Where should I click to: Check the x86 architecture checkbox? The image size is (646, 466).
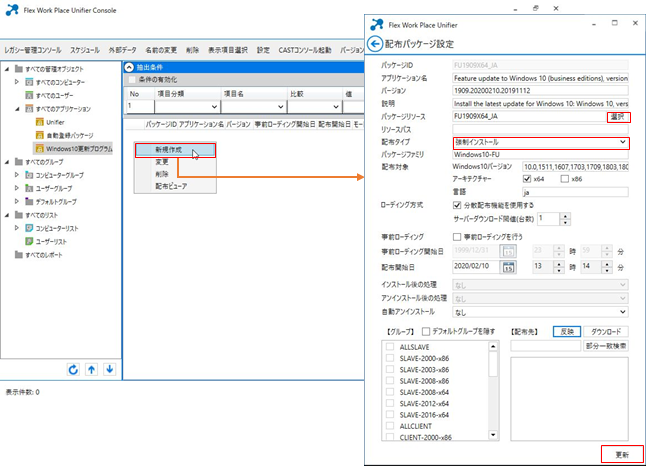click(x=565, y=179)
